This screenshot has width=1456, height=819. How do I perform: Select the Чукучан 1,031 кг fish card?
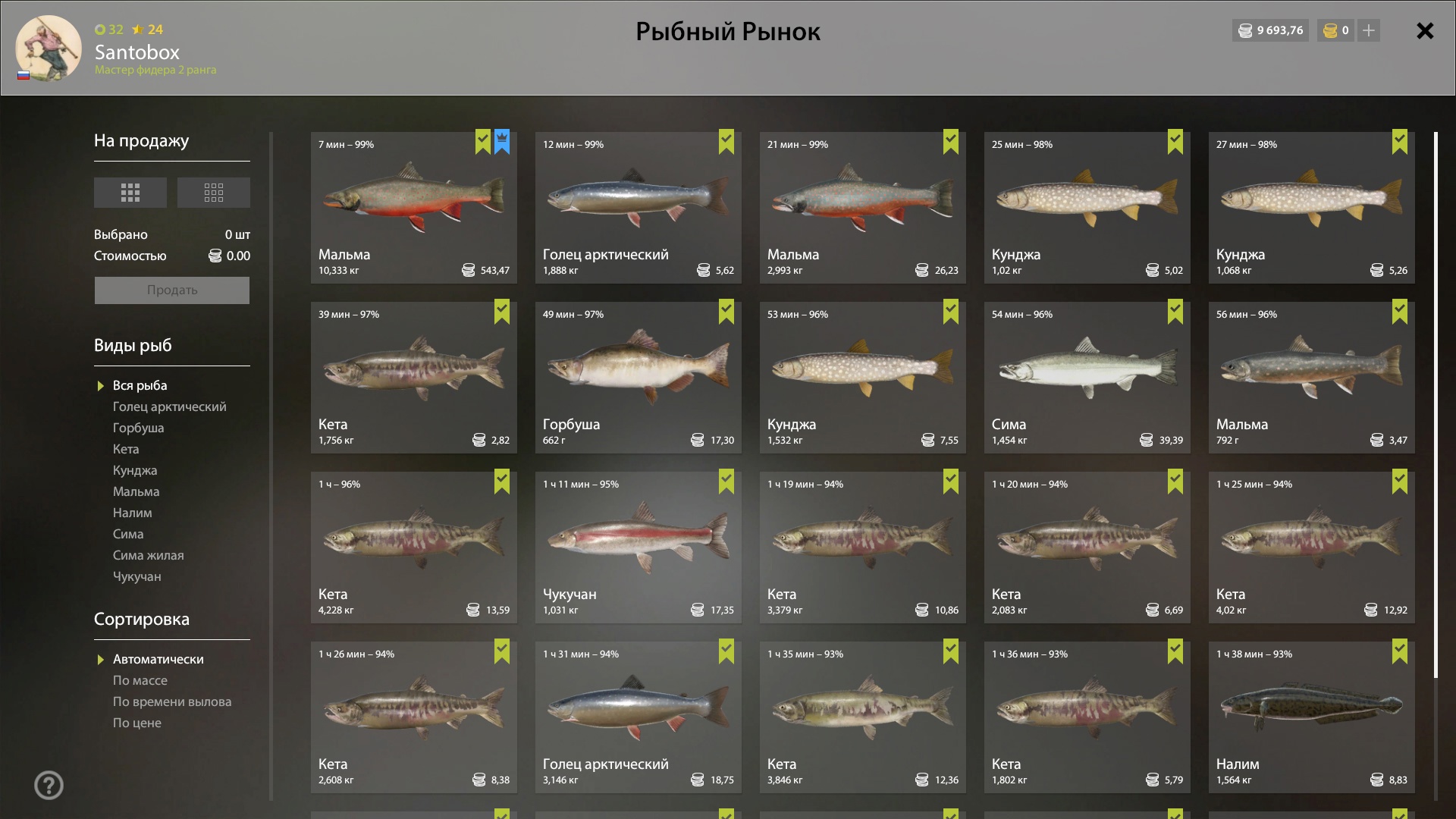pos(639,548)
